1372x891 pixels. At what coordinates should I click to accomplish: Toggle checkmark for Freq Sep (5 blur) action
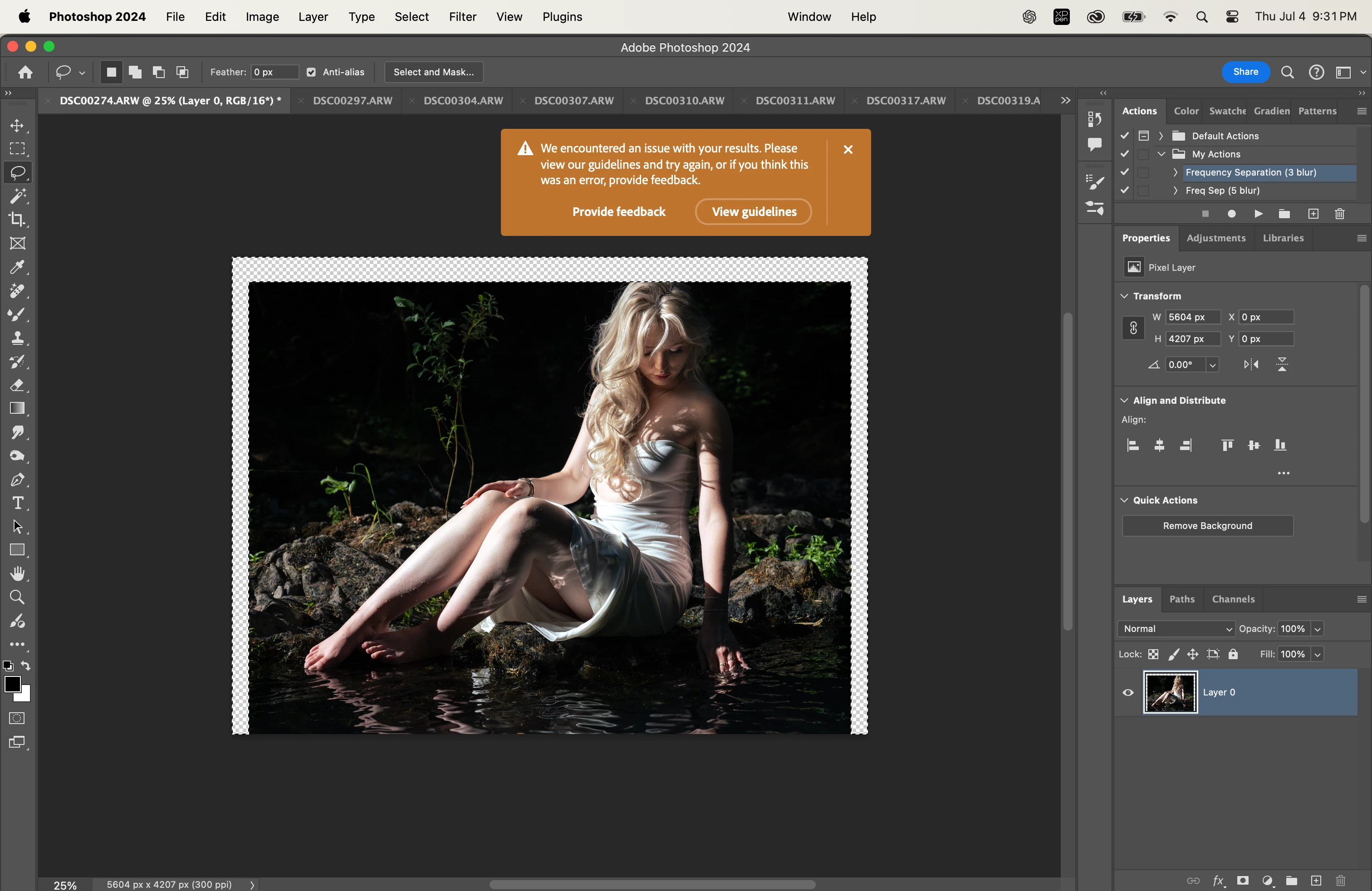[1125, 190]
